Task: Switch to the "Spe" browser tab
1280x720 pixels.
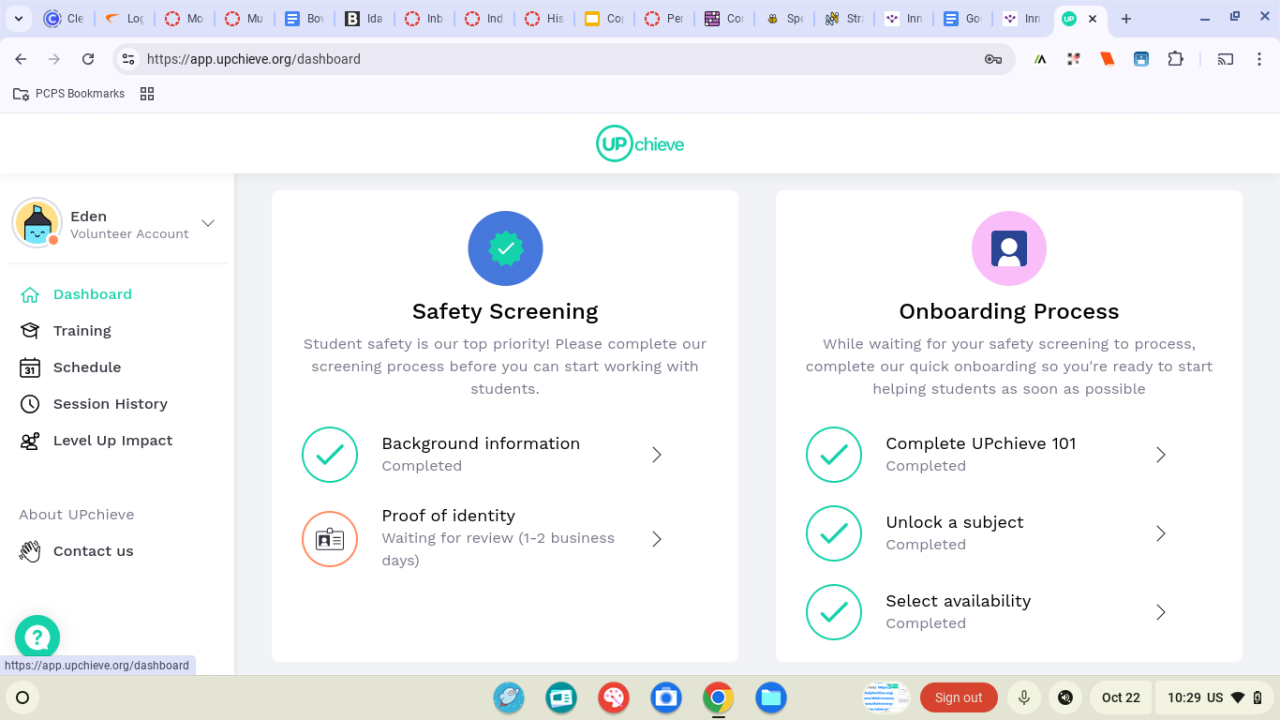Action: (784, 19)
